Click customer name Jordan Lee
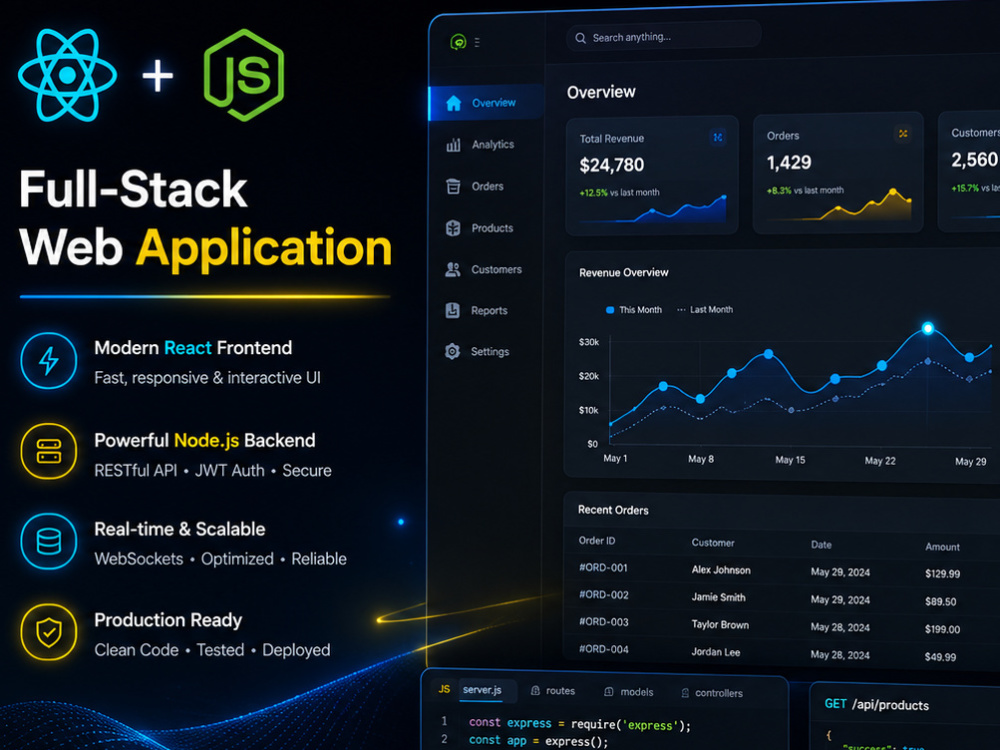1000x750 pixels. [716, 652]
